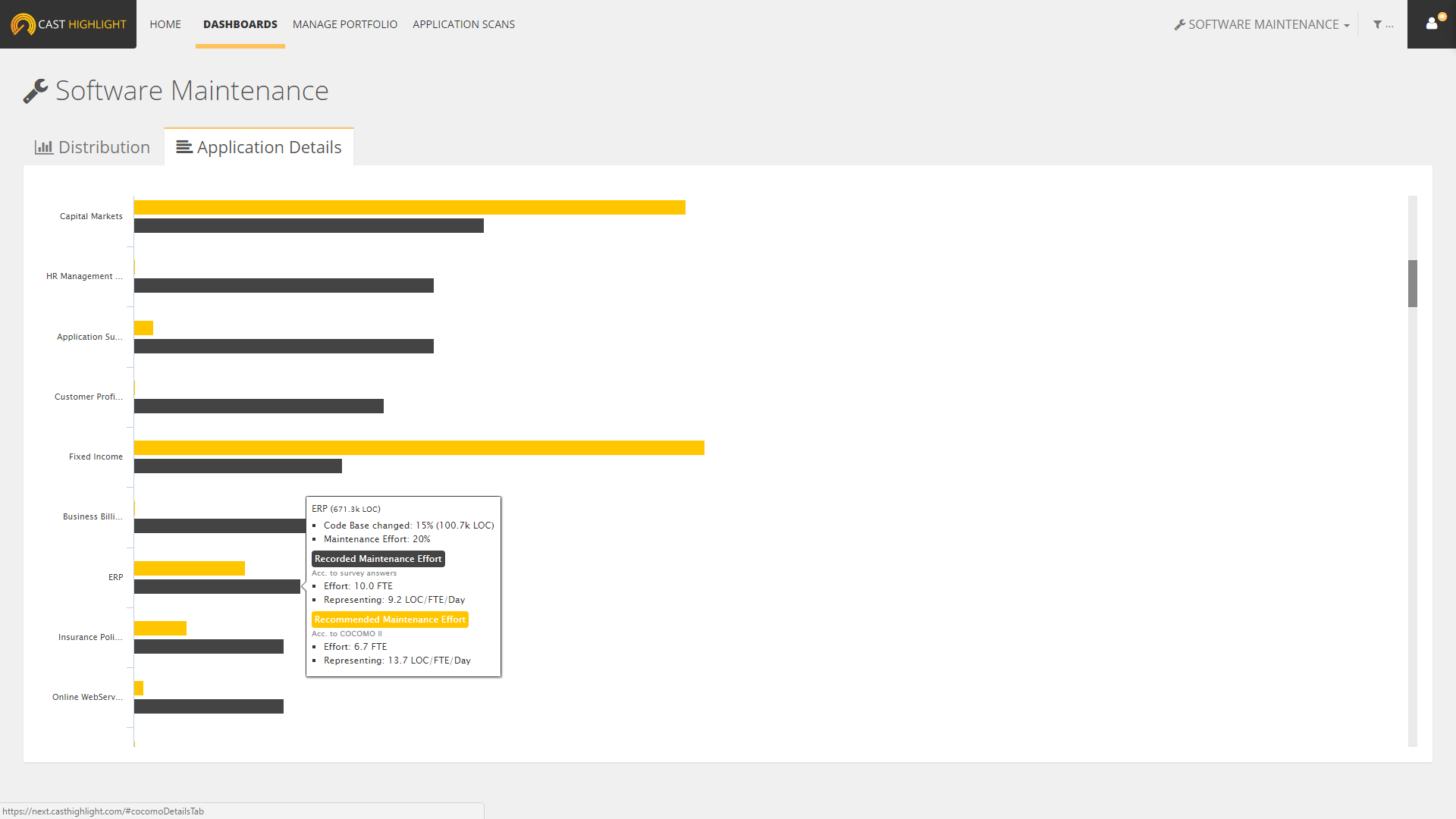The width and height of the screenshot is (1456, 819).
Task: Click the ERP dark recorded effort bar
Action: coord(217,586)
